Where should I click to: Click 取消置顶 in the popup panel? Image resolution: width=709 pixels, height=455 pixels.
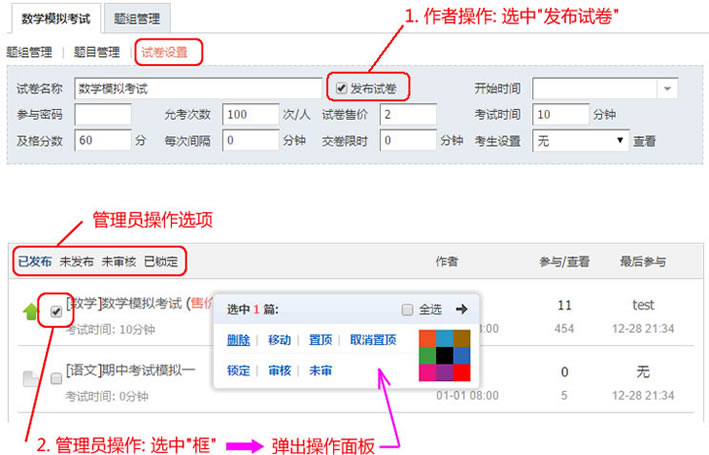pos(373,340)
